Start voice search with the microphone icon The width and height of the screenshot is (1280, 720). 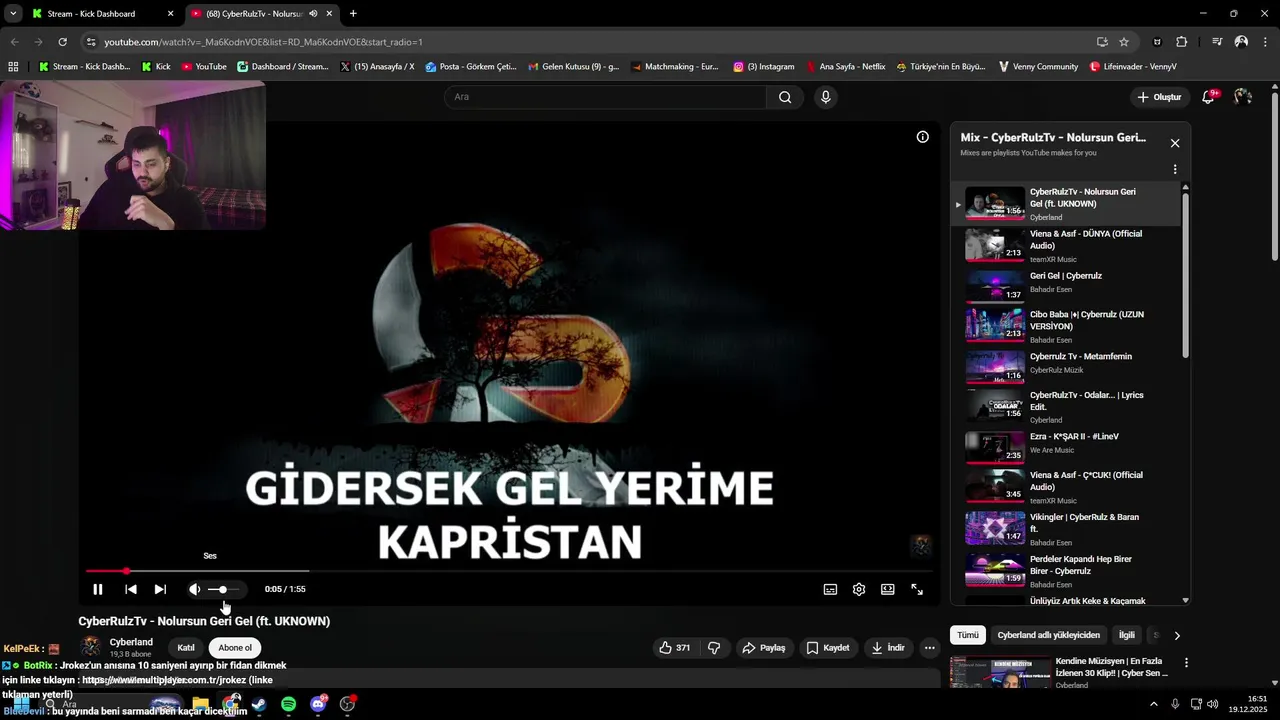(x=825, y=97)
